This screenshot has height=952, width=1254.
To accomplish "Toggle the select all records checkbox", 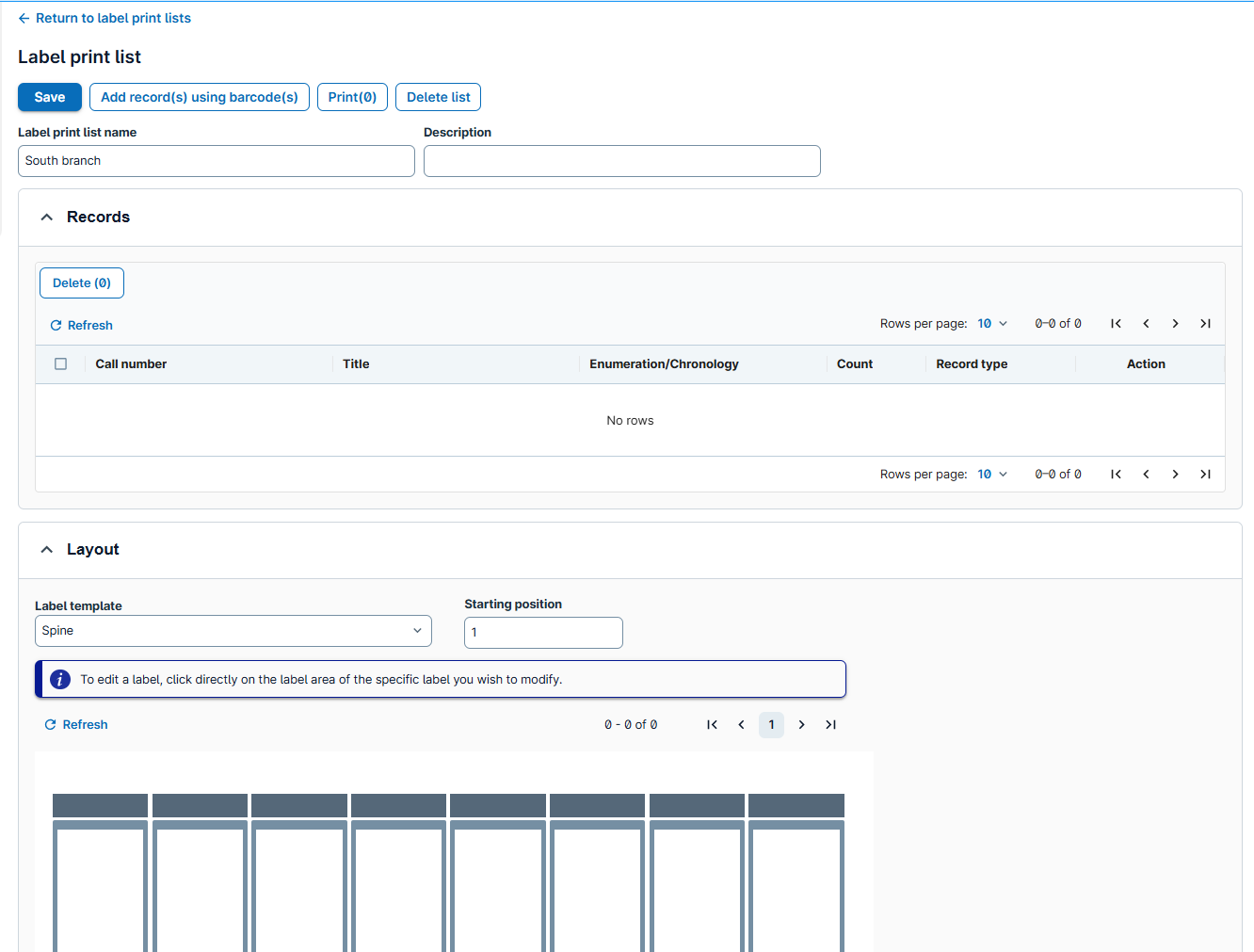I will (x=61, y=364).
